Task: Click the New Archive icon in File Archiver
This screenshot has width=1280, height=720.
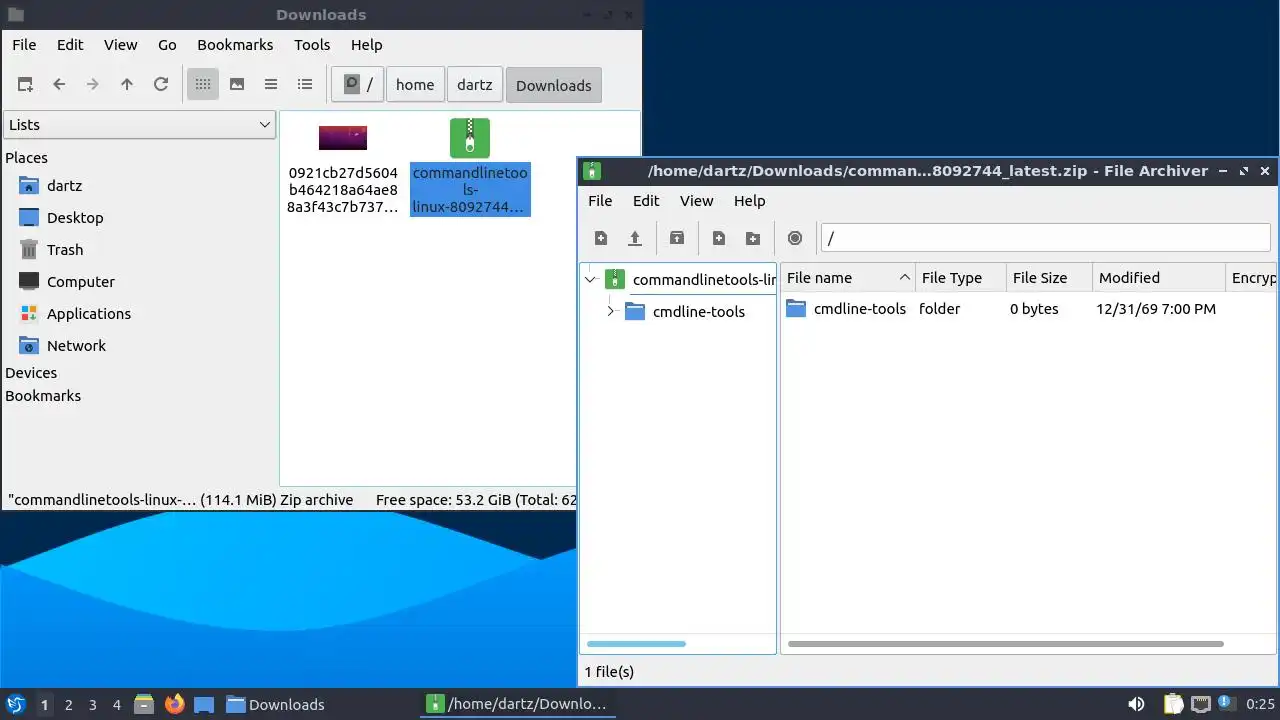Action: click(x=601, y=238)
